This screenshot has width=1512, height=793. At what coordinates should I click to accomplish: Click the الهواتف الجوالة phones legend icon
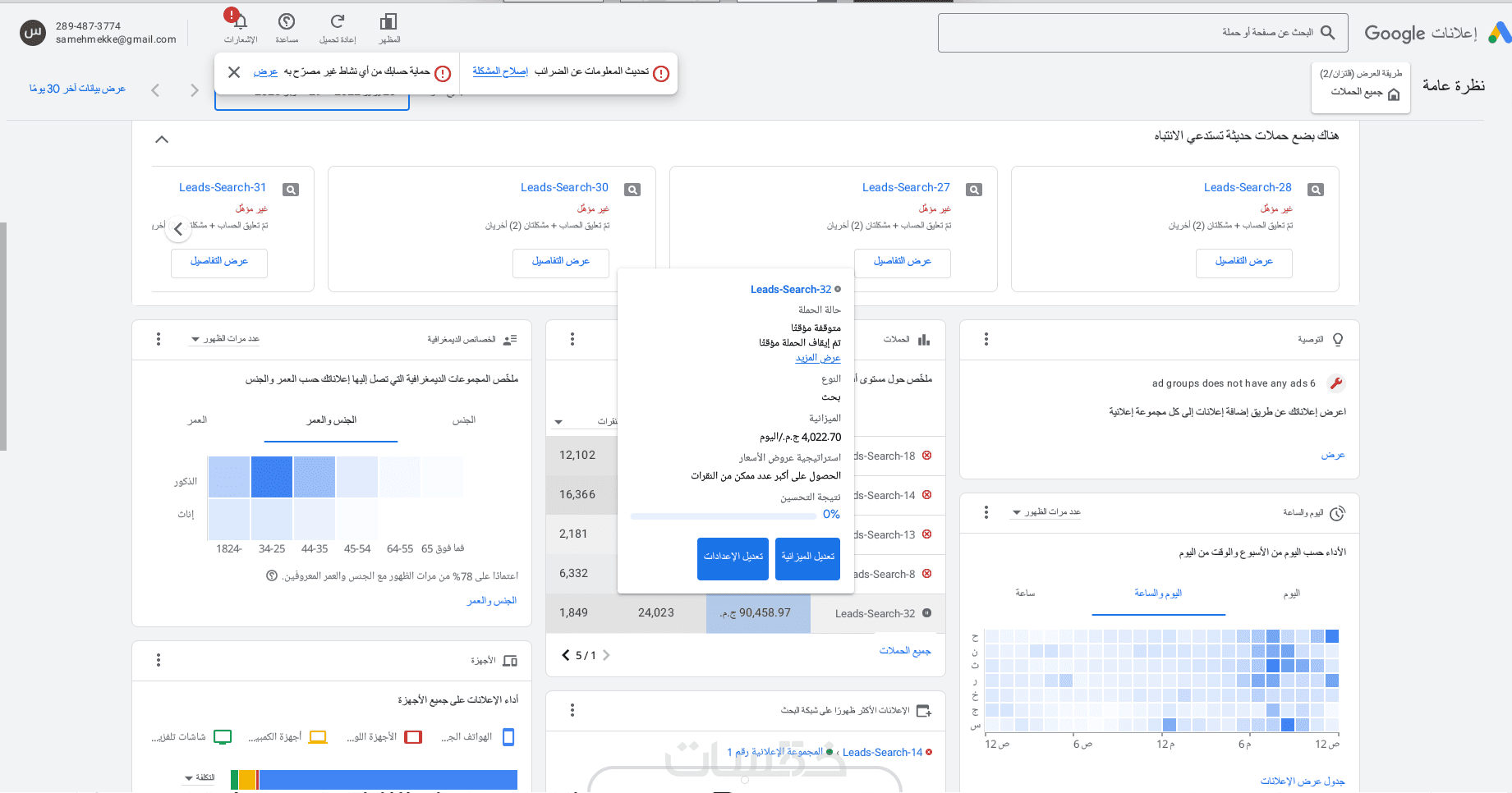click(508, 737)
